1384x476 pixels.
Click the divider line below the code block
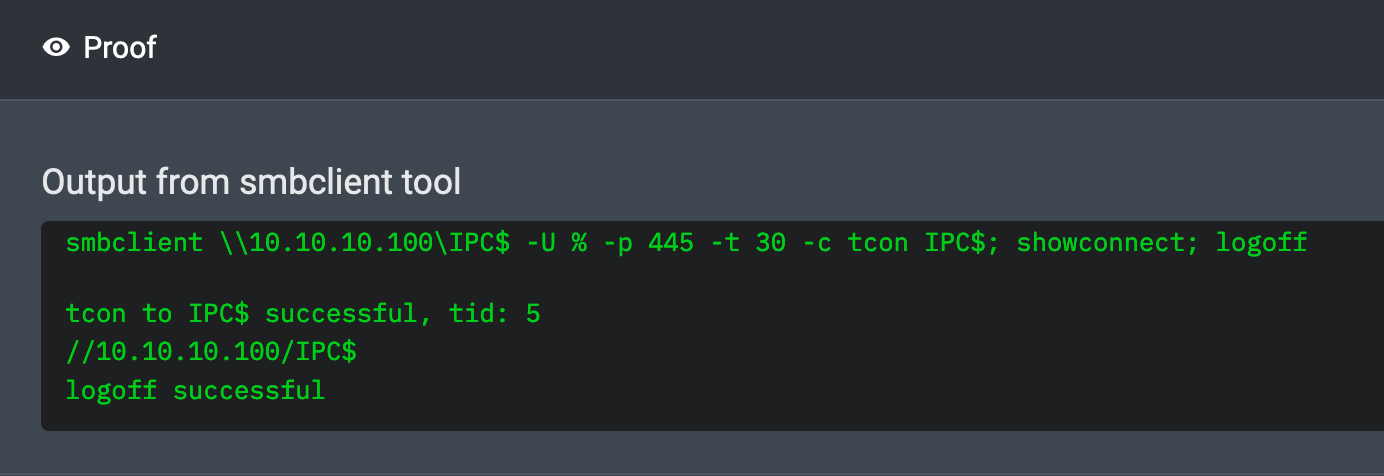(x=692, y=473)
